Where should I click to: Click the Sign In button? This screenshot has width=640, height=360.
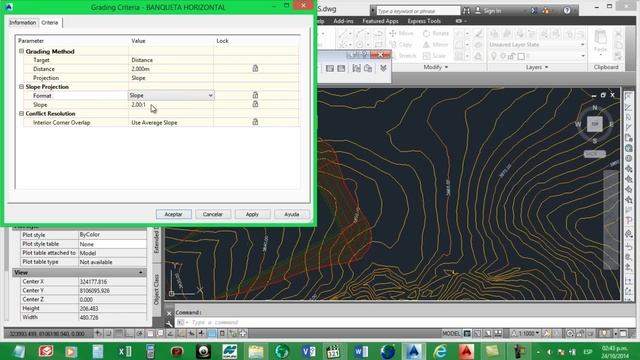[488, 11]
